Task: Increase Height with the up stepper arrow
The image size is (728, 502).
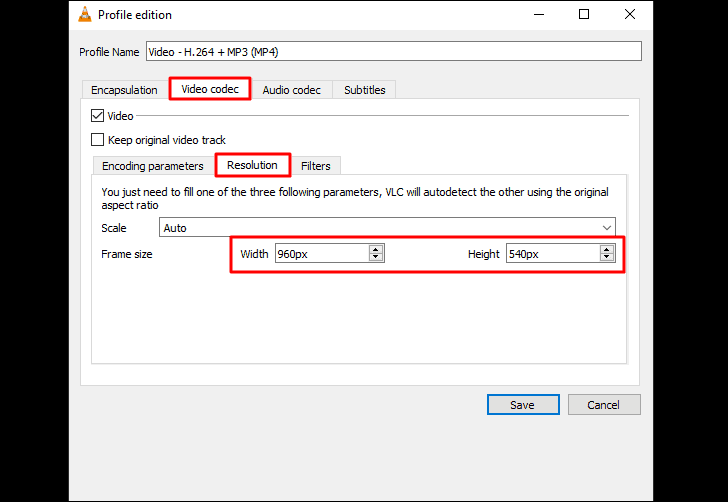Action: click(606, 249)
